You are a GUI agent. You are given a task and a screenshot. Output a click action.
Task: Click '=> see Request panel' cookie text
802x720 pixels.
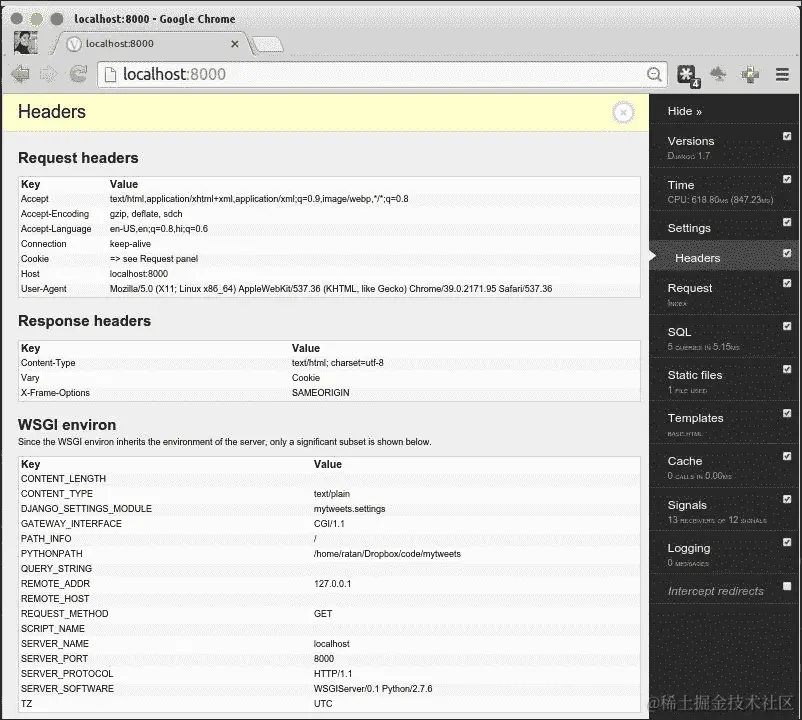[x=153, y=259]
